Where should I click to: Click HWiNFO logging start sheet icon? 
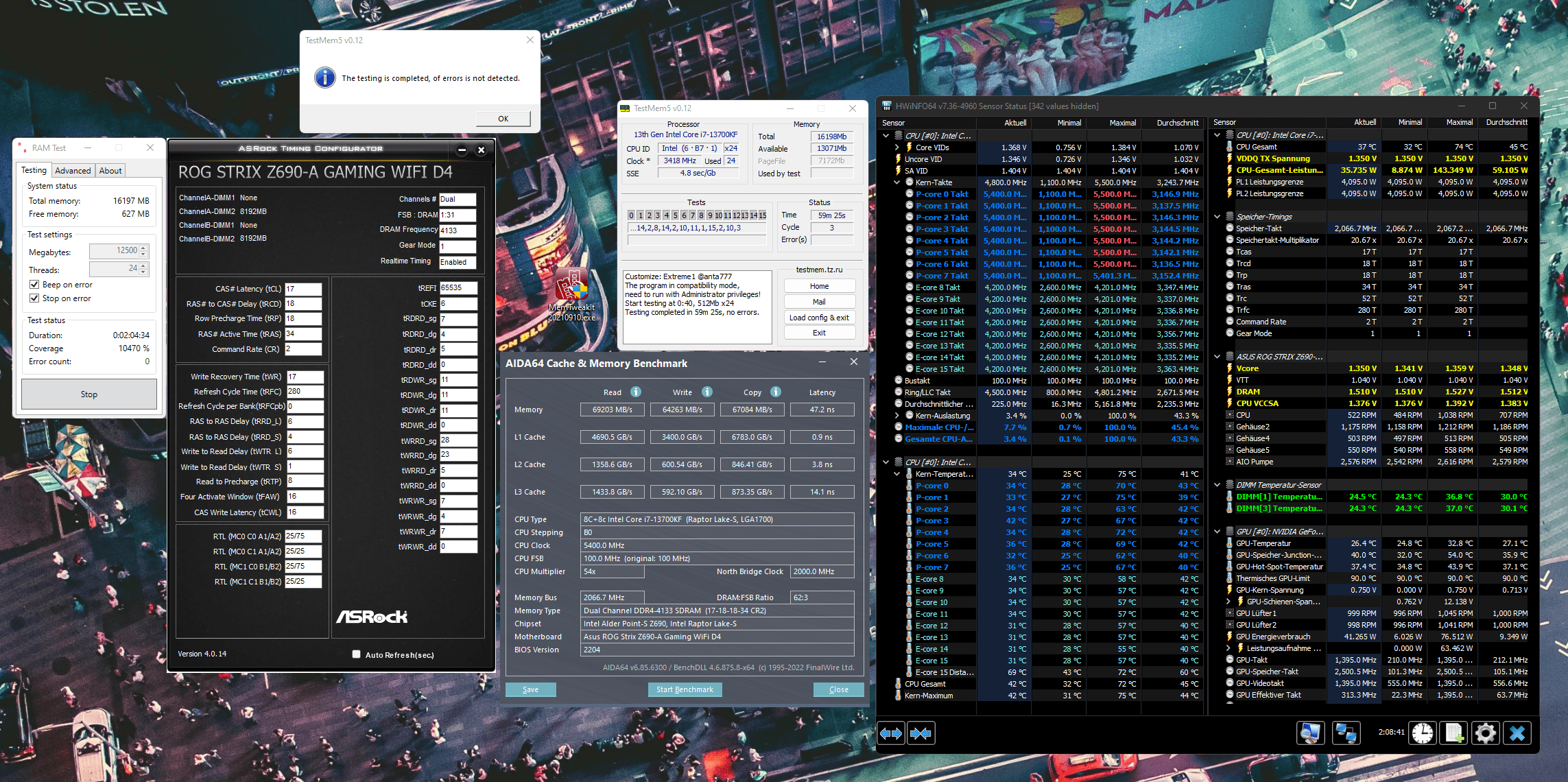[x=1453, y=733]
